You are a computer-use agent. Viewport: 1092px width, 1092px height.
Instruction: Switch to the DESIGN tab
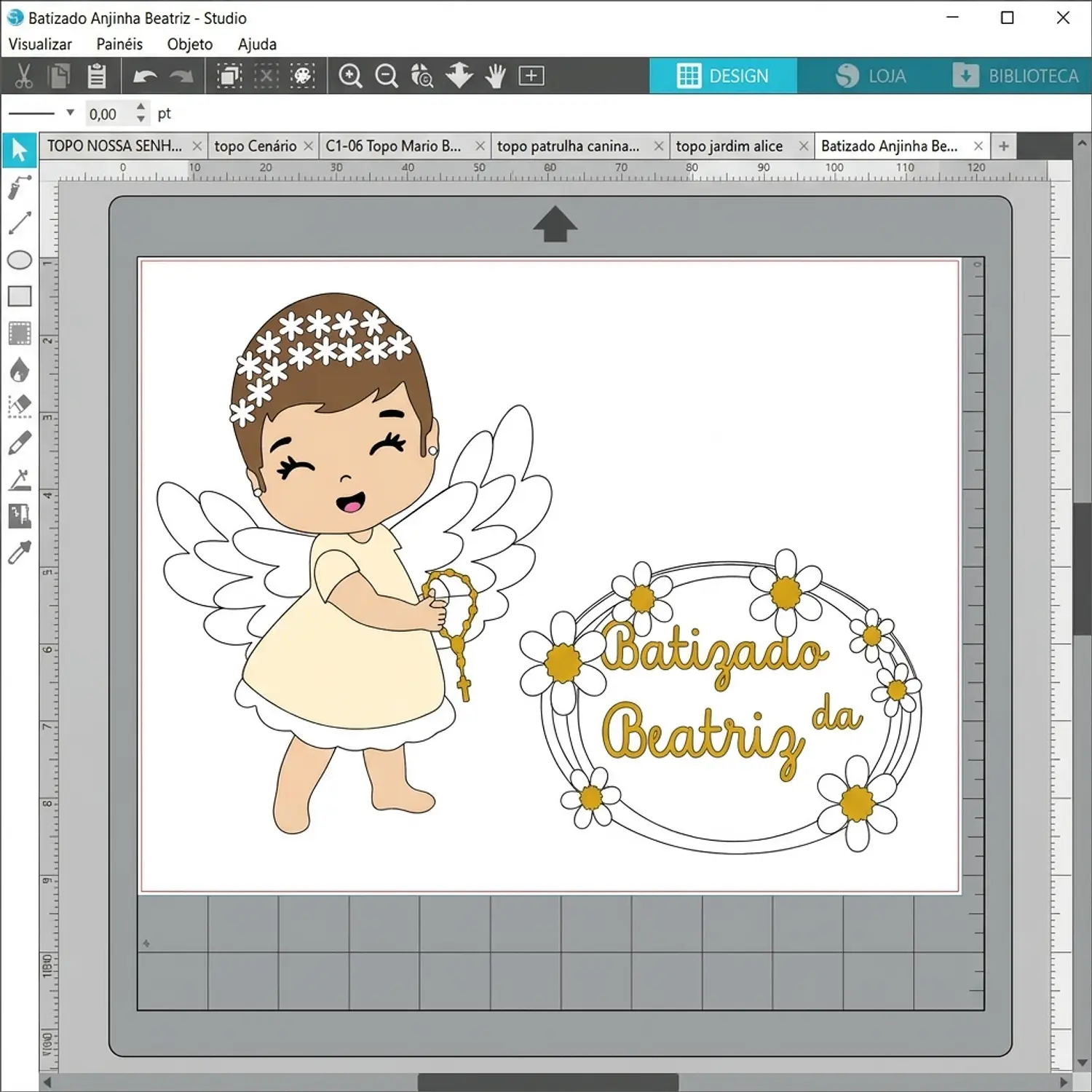click(723, 76)
